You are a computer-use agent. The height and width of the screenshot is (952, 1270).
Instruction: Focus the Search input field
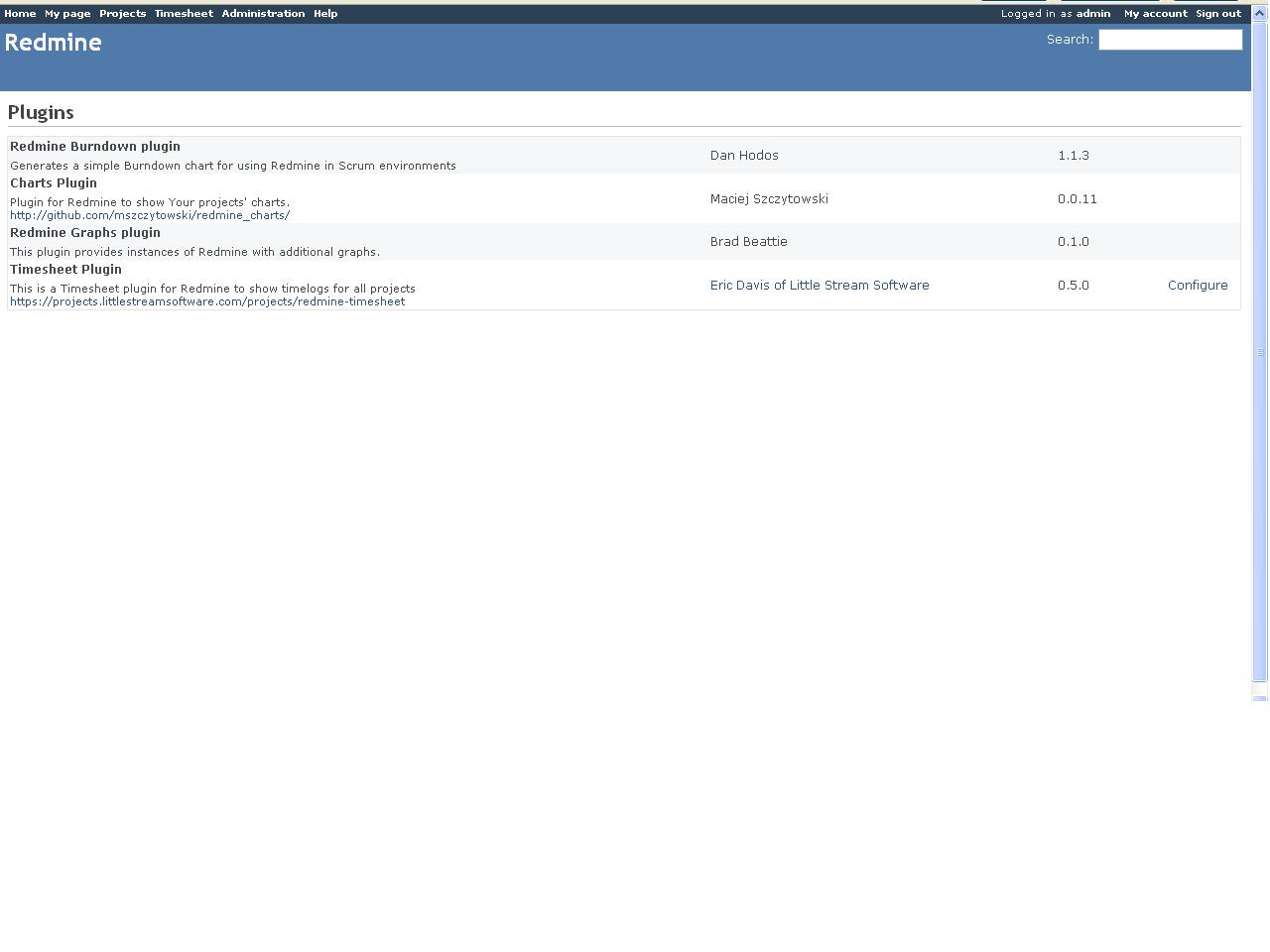(x=1171, y=40)
